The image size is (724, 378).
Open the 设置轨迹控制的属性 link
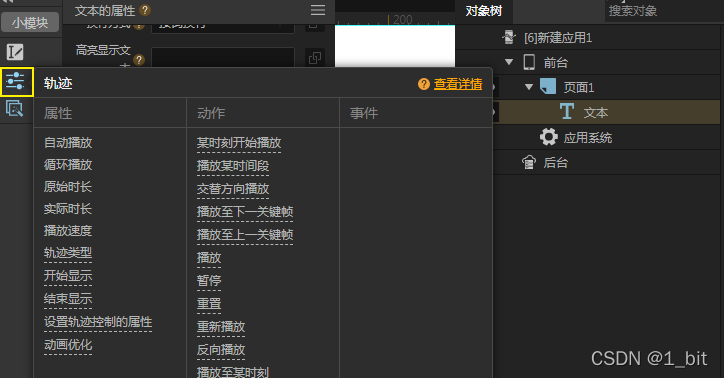(98, 322)
